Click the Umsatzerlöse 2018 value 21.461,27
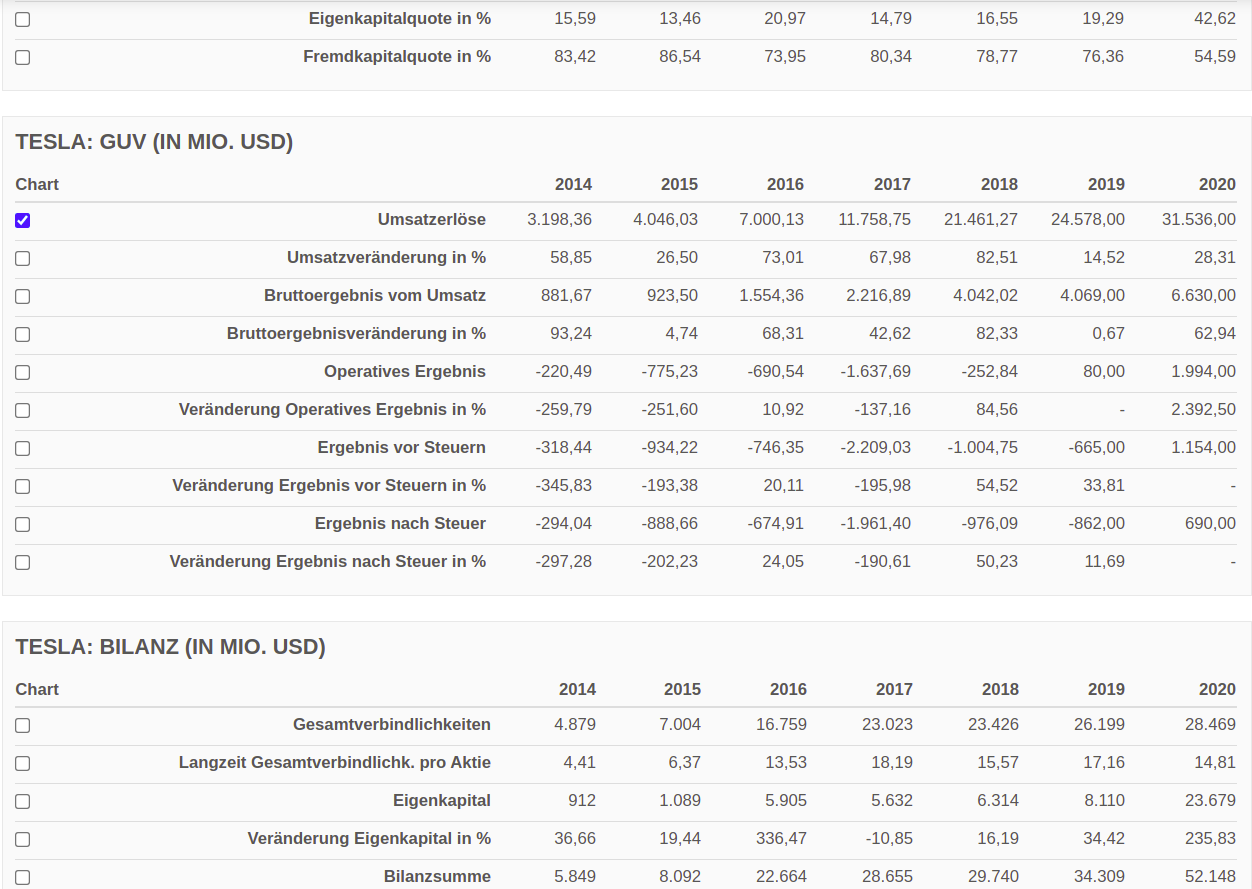 981,219
